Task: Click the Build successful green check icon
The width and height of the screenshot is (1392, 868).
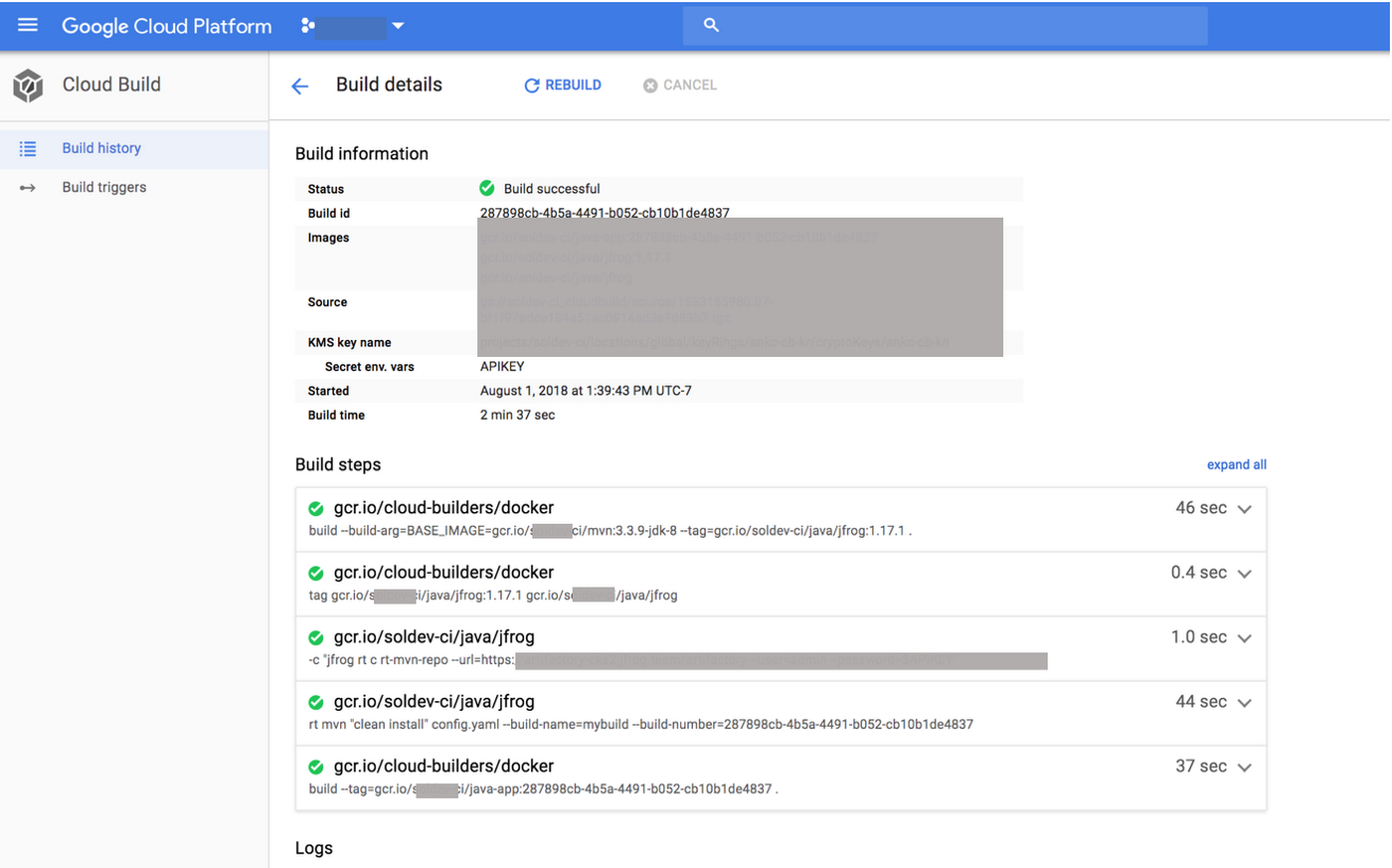Action: click(x=487, y=188)
